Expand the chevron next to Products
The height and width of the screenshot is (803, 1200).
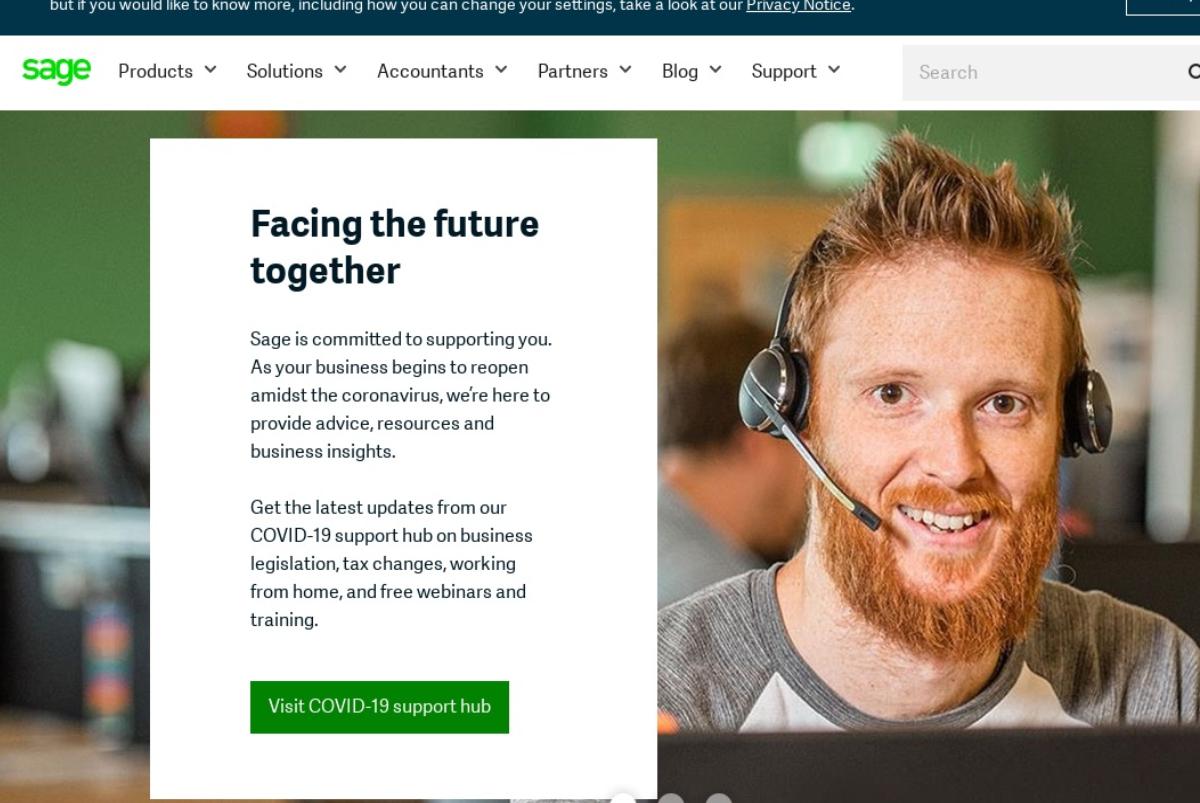click(210, 70)
